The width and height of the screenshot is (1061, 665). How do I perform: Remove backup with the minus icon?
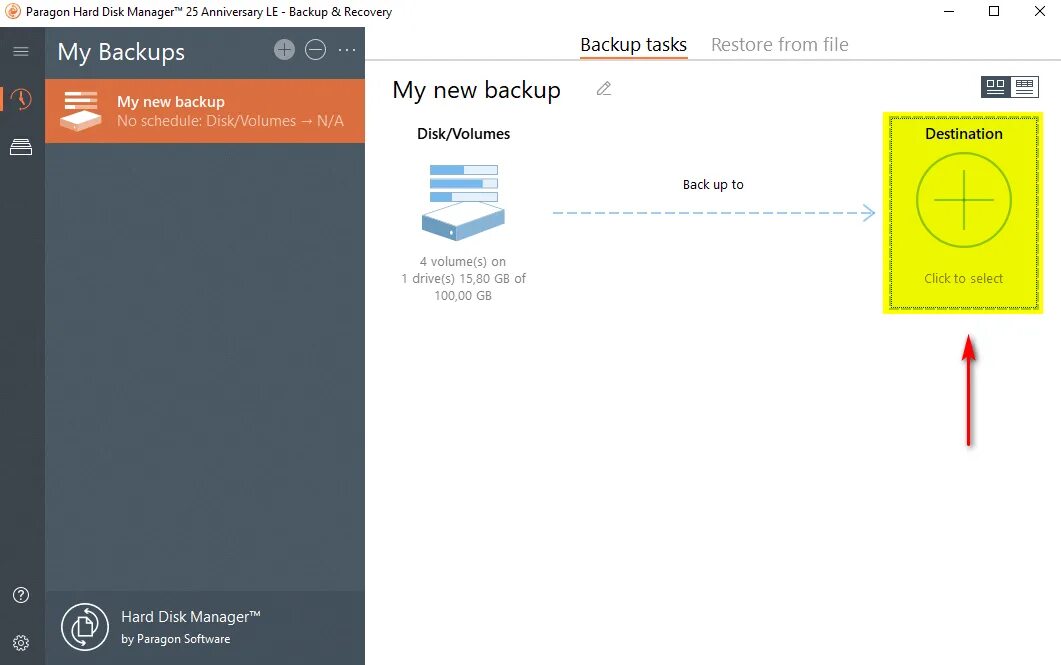click(x=315, y=49)
